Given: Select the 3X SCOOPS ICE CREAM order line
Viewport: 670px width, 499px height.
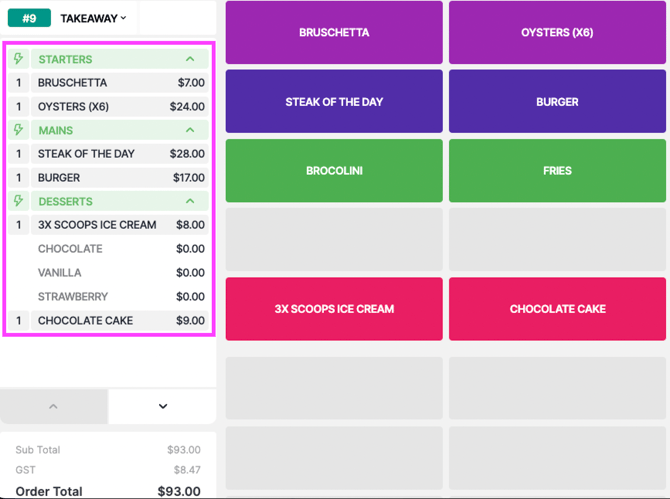Looking at the screenshot, I should [x=120, y=225].
